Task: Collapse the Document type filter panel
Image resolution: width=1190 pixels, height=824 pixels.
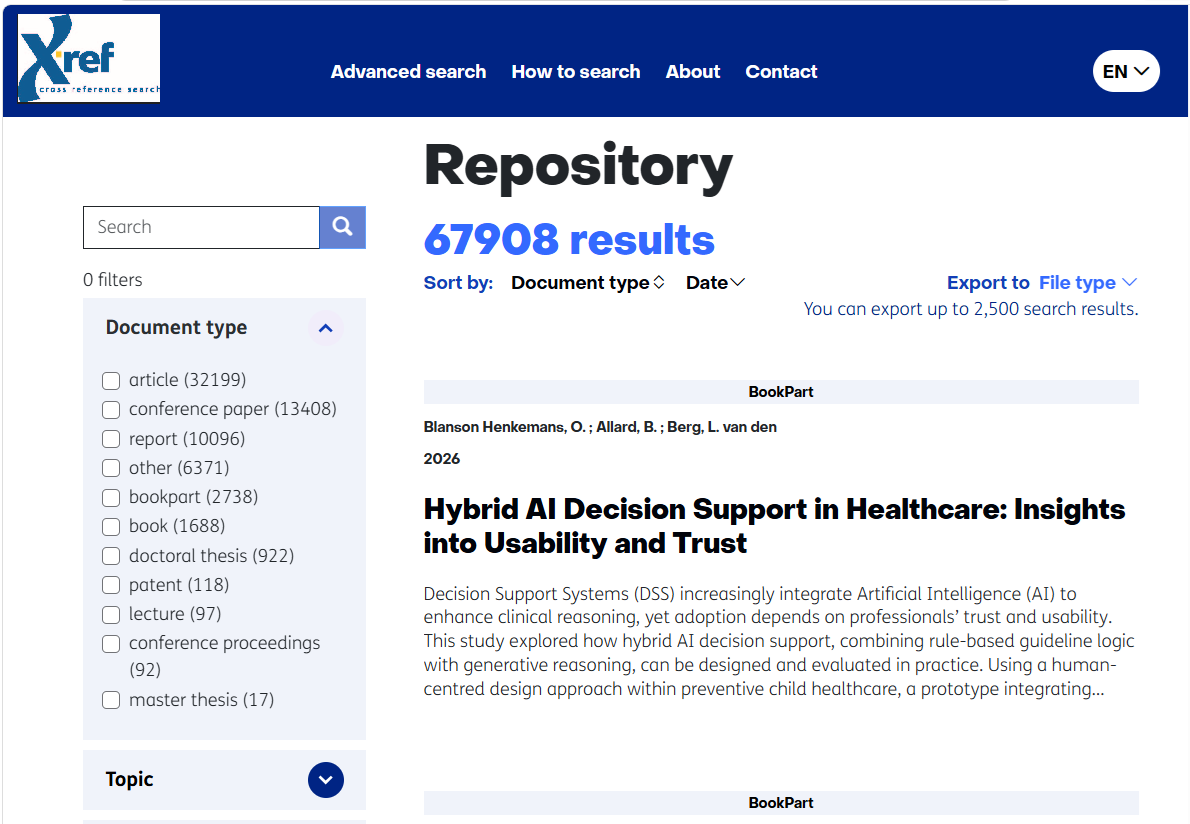Action: pyautogui.click(x=326, y=328)
